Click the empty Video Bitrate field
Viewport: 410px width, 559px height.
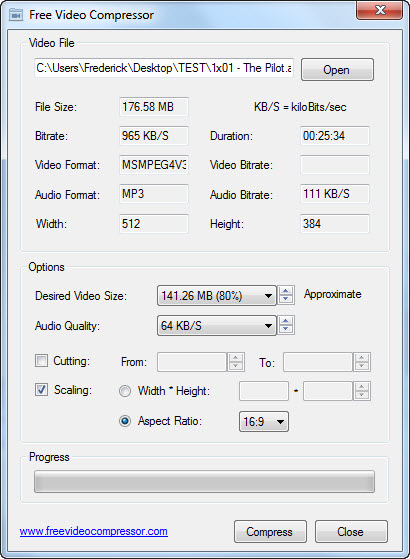click(335, 165)
